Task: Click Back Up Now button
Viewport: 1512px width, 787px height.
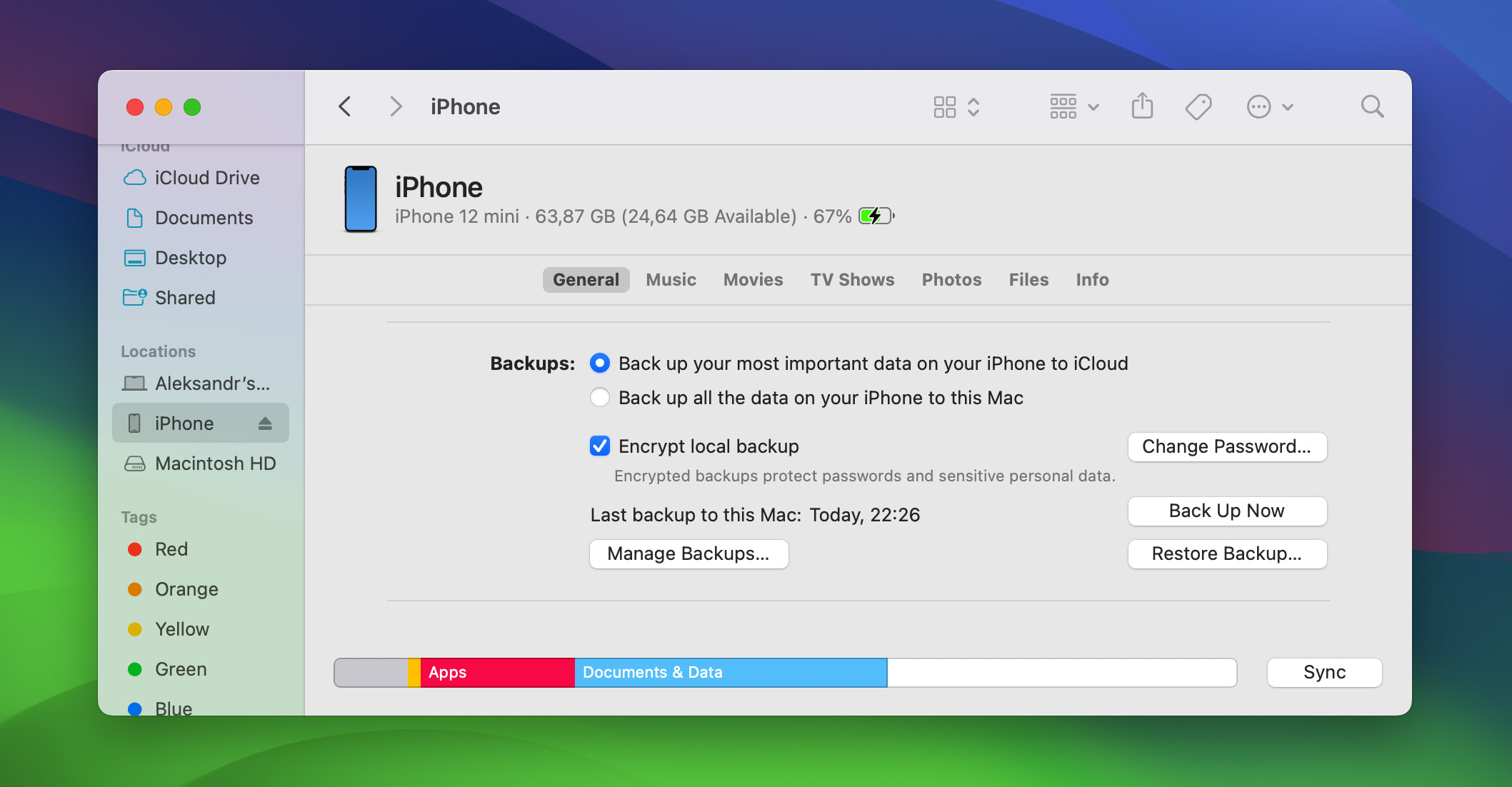Action: pos(1227,511)
